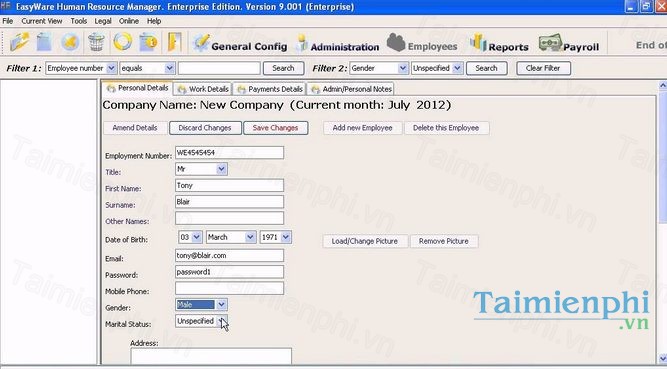
Task: Click the Surname field containing Blair
Action: point(229,202)
